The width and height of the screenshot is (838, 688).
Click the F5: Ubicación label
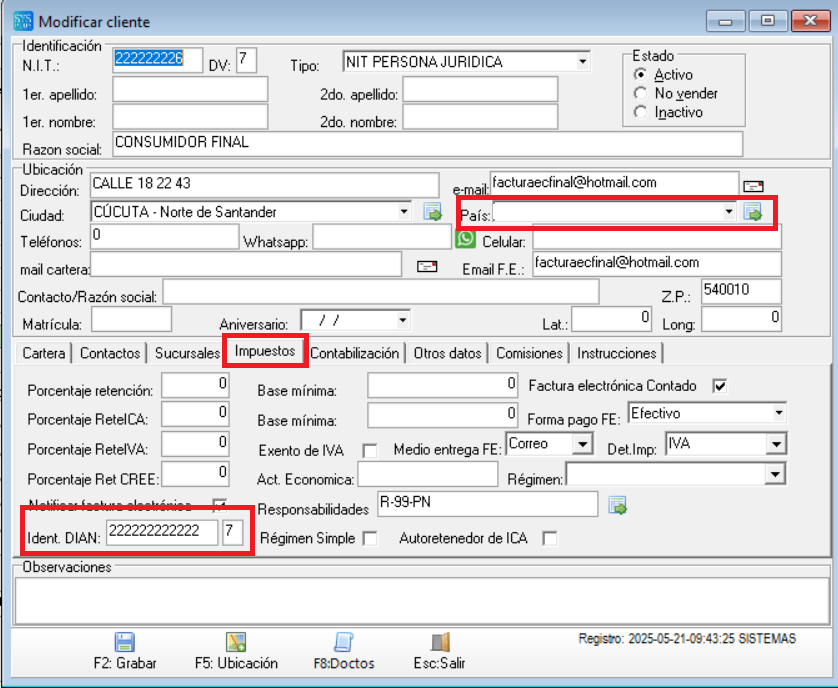click(x=236, y=663)
